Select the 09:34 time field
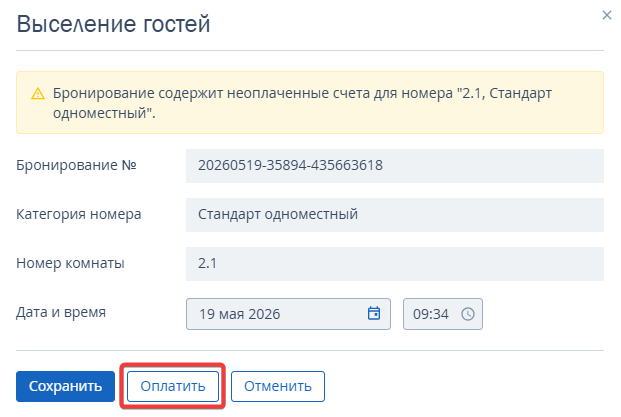 [443, 314]
